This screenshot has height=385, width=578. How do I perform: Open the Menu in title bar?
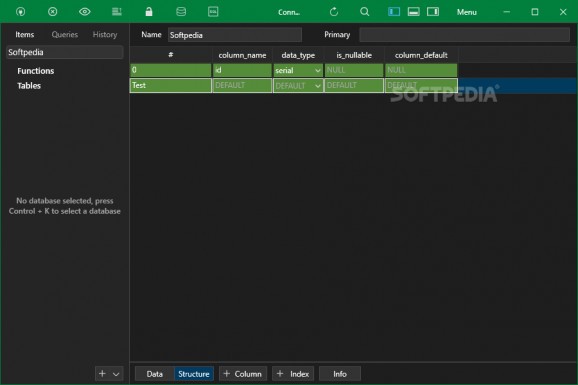coord(467,12)
